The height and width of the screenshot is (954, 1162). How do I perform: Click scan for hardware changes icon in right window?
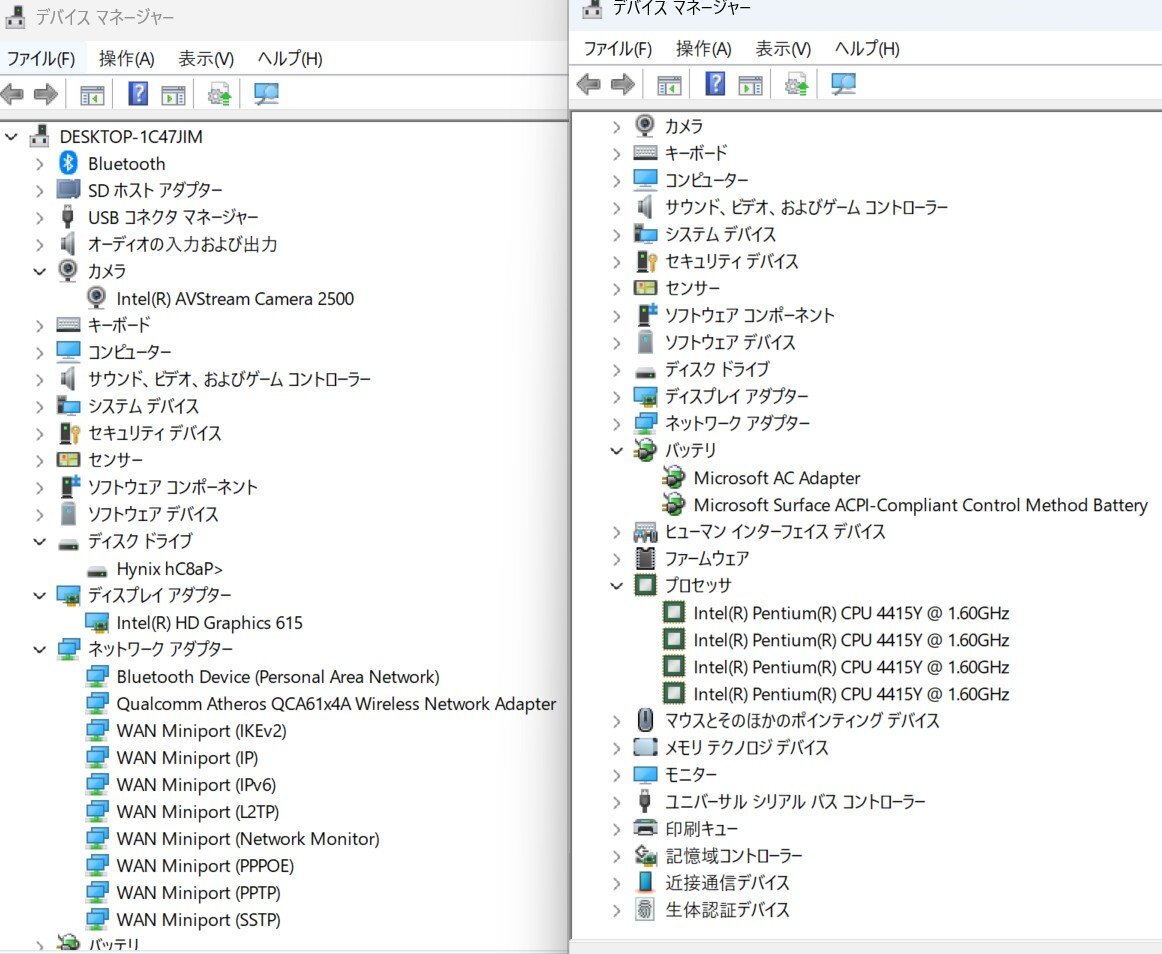pyautogui.click(x=843, y=84)
